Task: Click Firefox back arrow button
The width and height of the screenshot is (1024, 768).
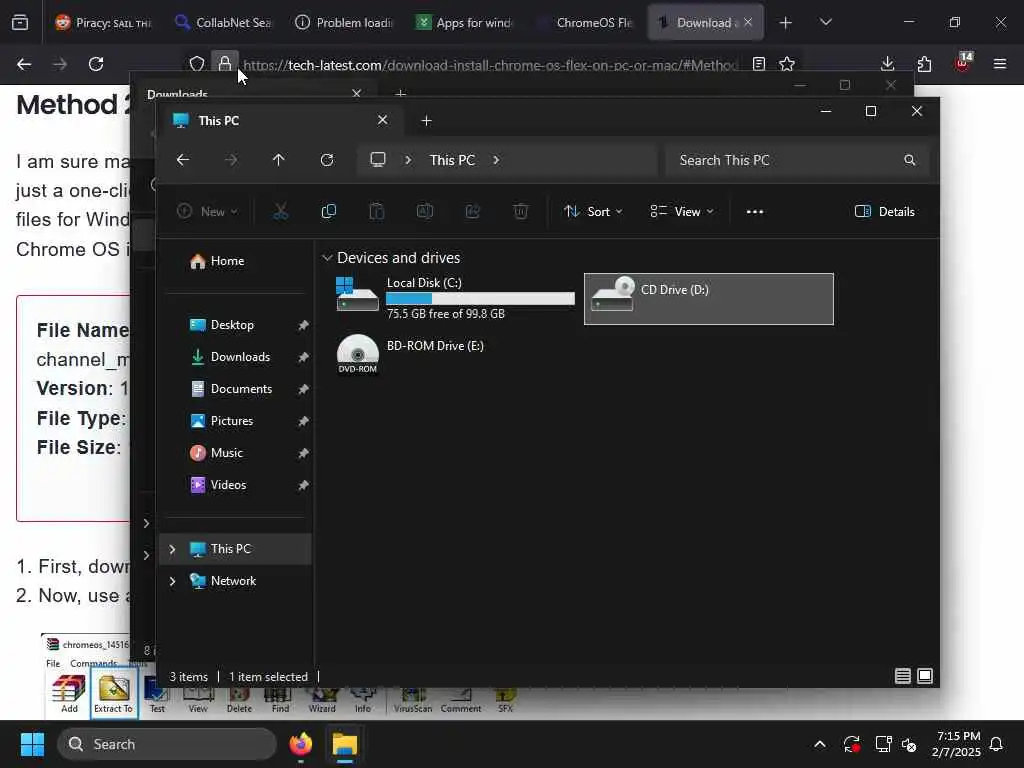Action: [24, 64]
